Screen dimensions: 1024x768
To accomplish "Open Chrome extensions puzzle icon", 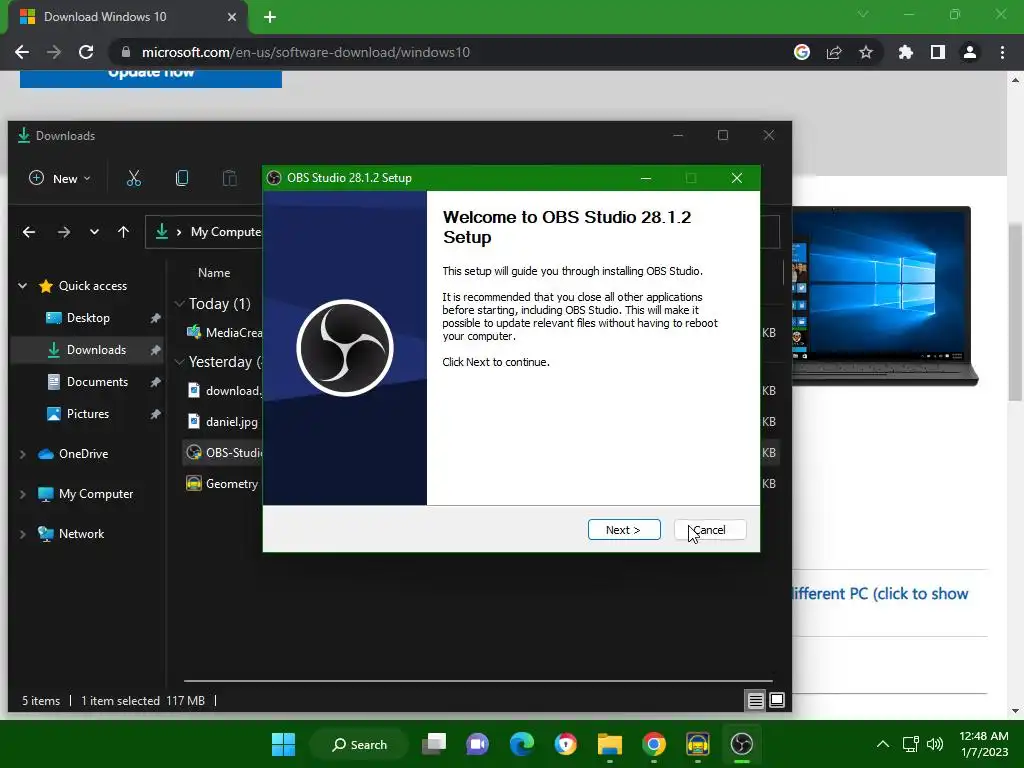I will pos(906,52).
